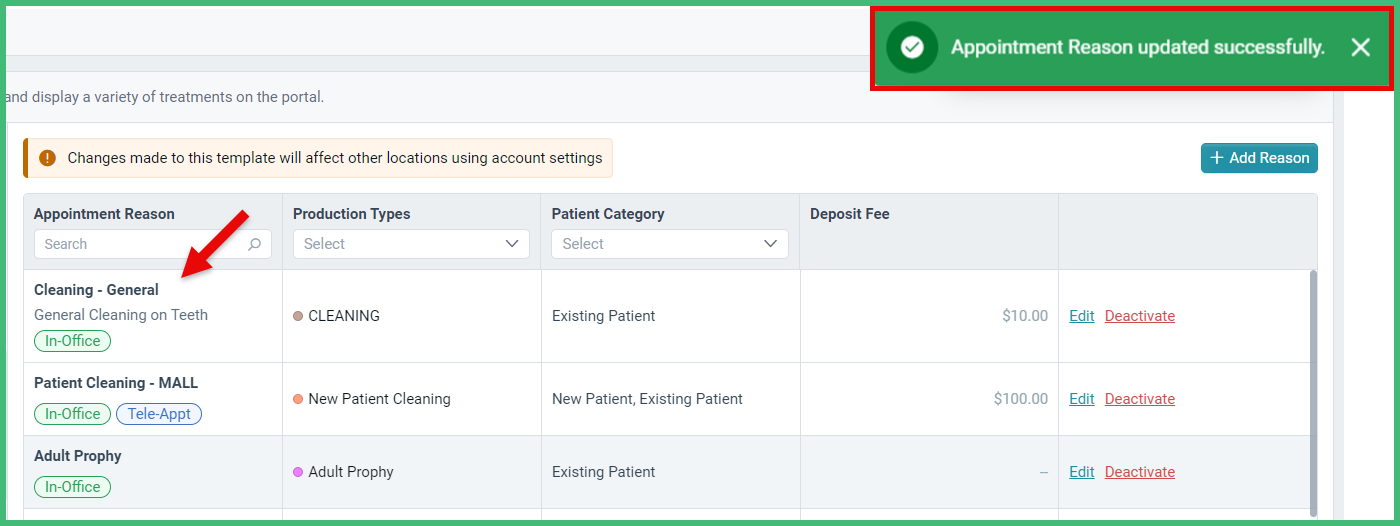
Task: Edit the Cleaning - General reason
Action: [1082, 316]
